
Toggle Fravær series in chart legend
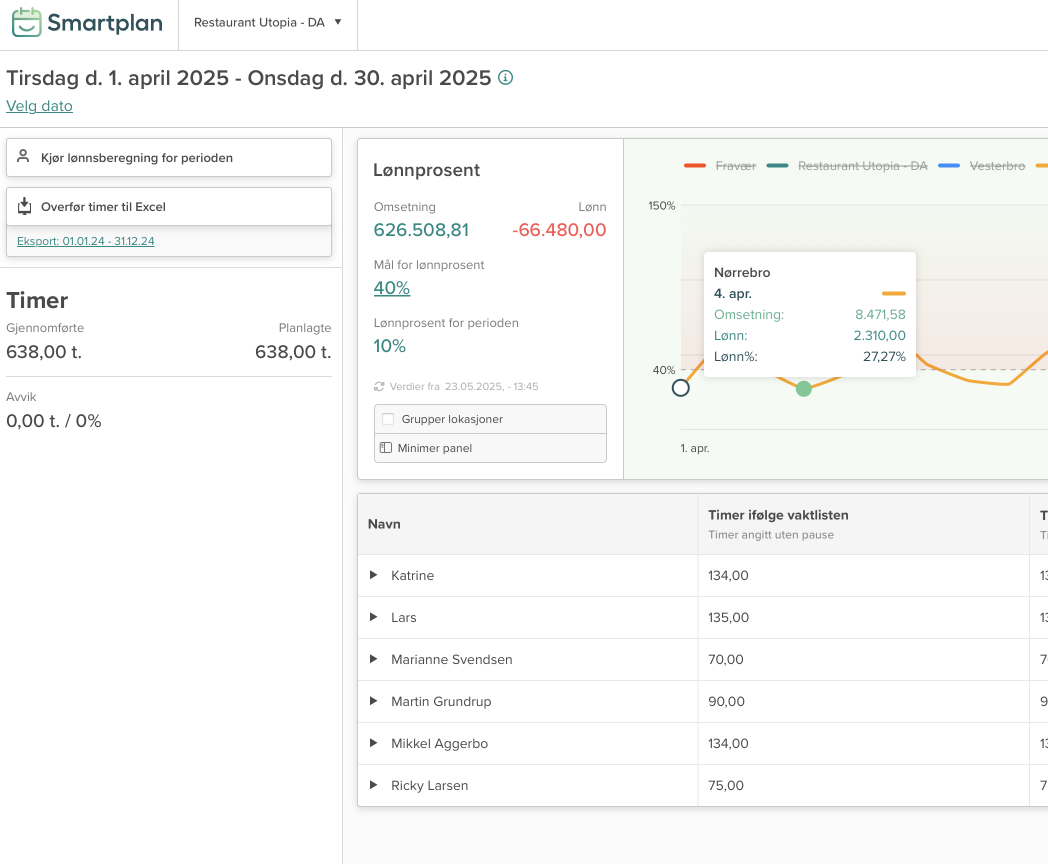tap(720, 166)
